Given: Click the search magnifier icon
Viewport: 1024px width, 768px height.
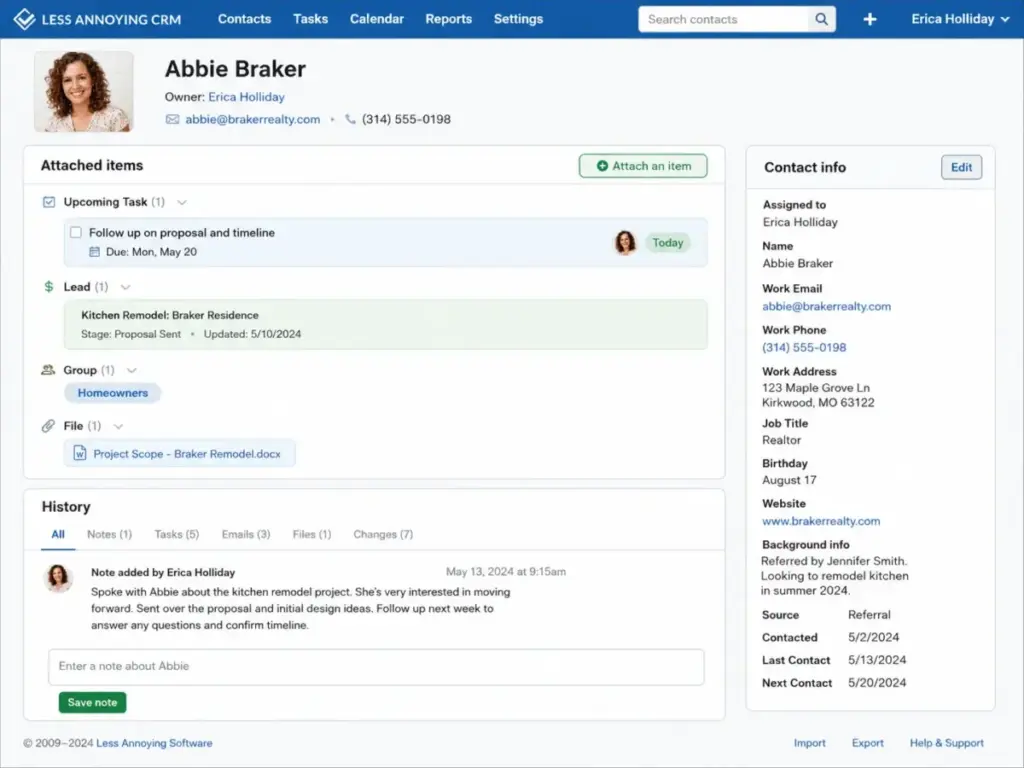Looking at the screenshot, I should (x=821, y=19).
